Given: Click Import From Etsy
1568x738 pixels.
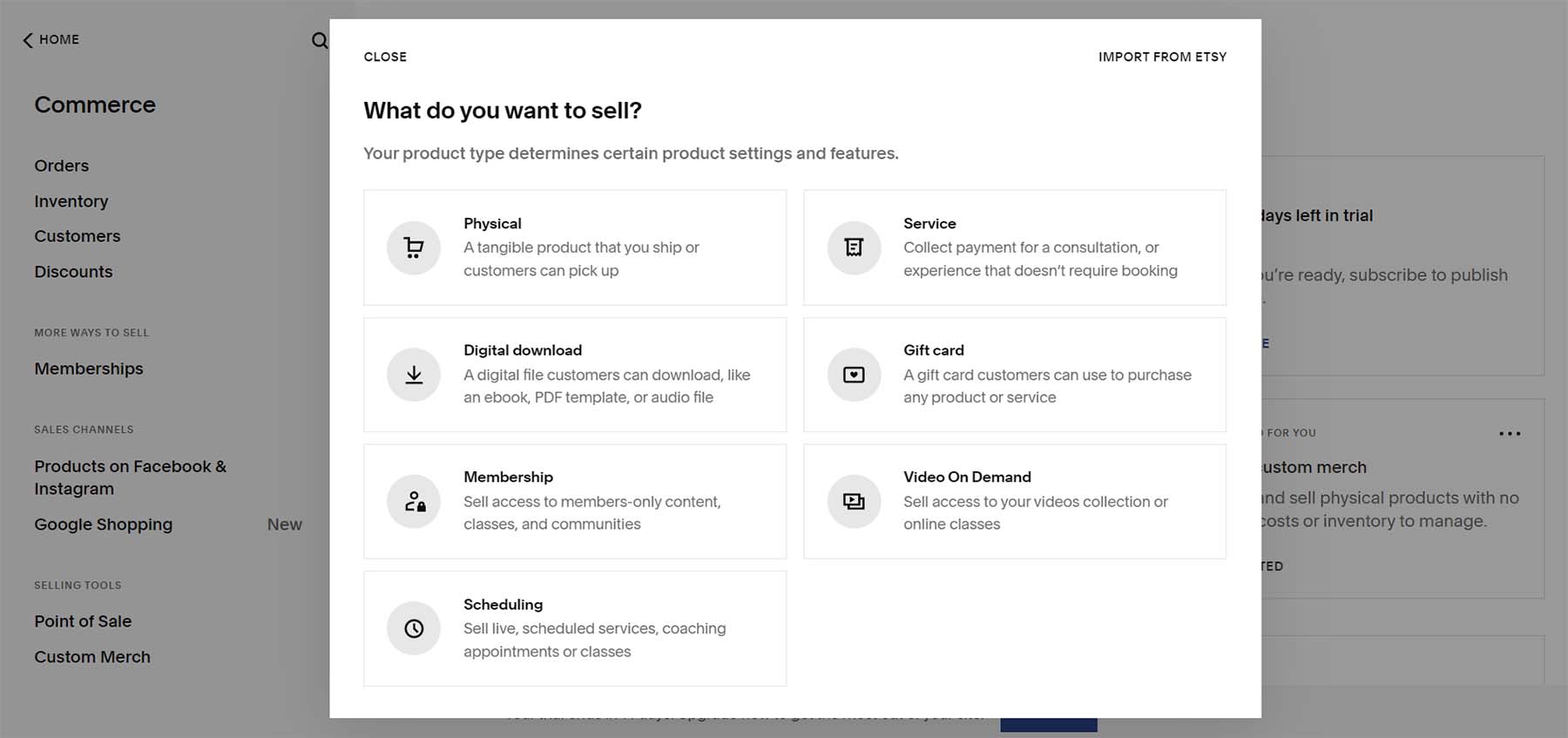Looking at the screenshot, I should point(1162,57).
